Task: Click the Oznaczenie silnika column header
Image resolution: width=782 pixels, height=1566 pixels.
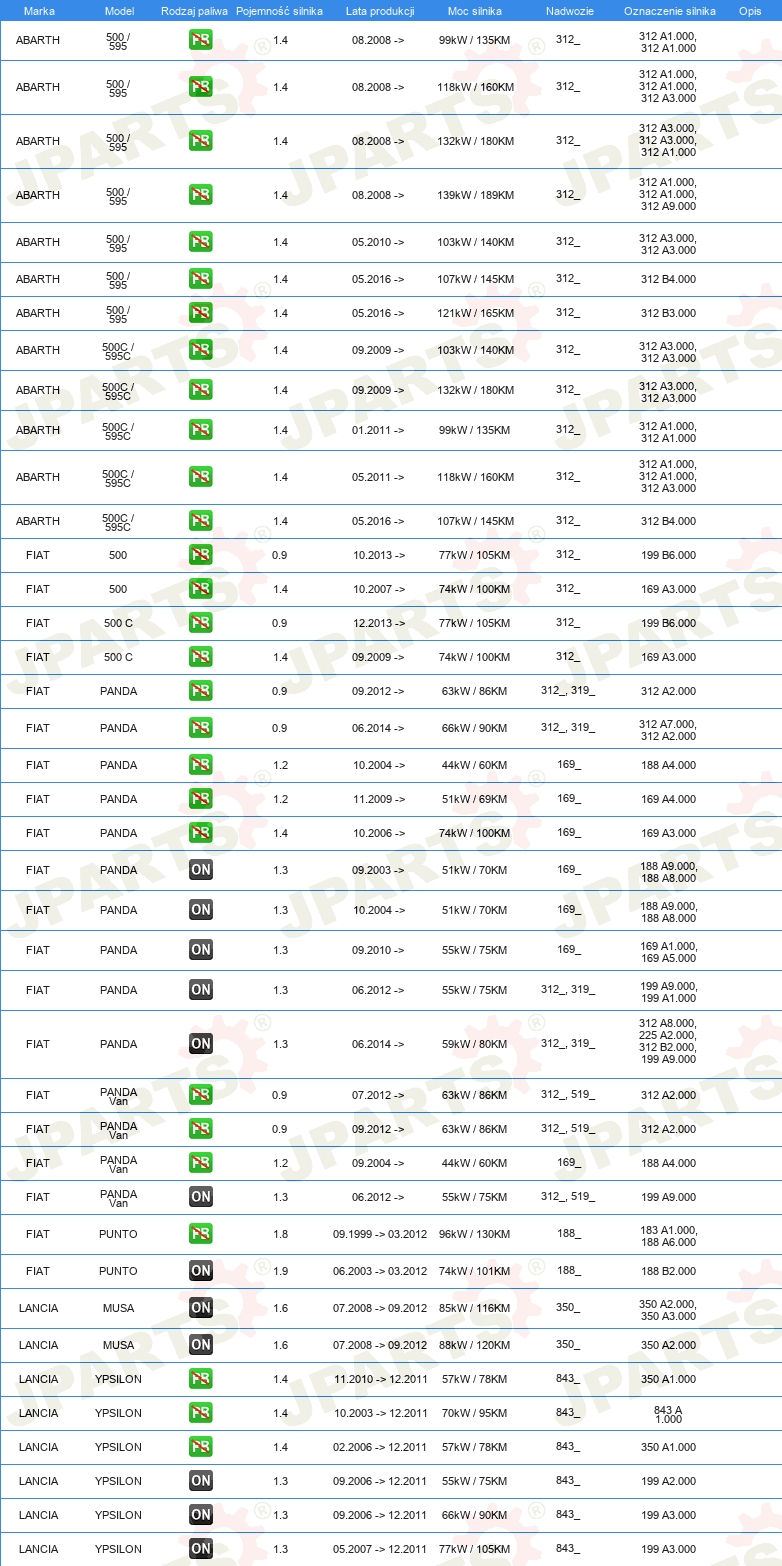Action: click(669, 11)
